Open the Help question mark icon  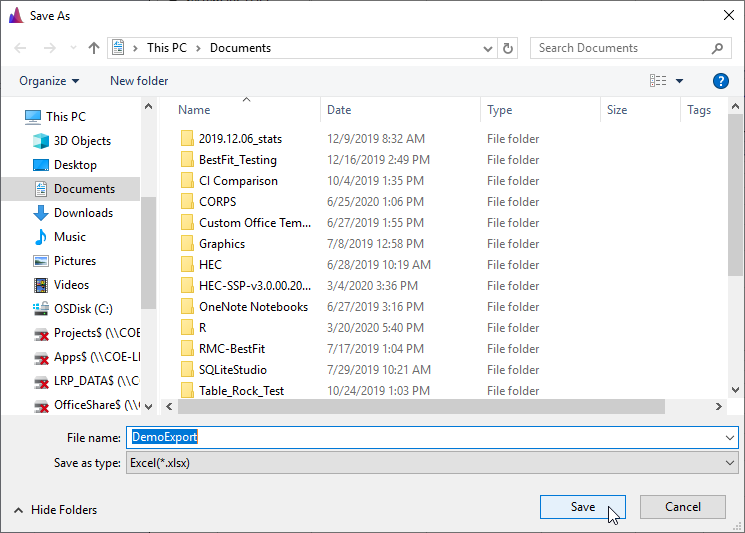tap(720, 81)
